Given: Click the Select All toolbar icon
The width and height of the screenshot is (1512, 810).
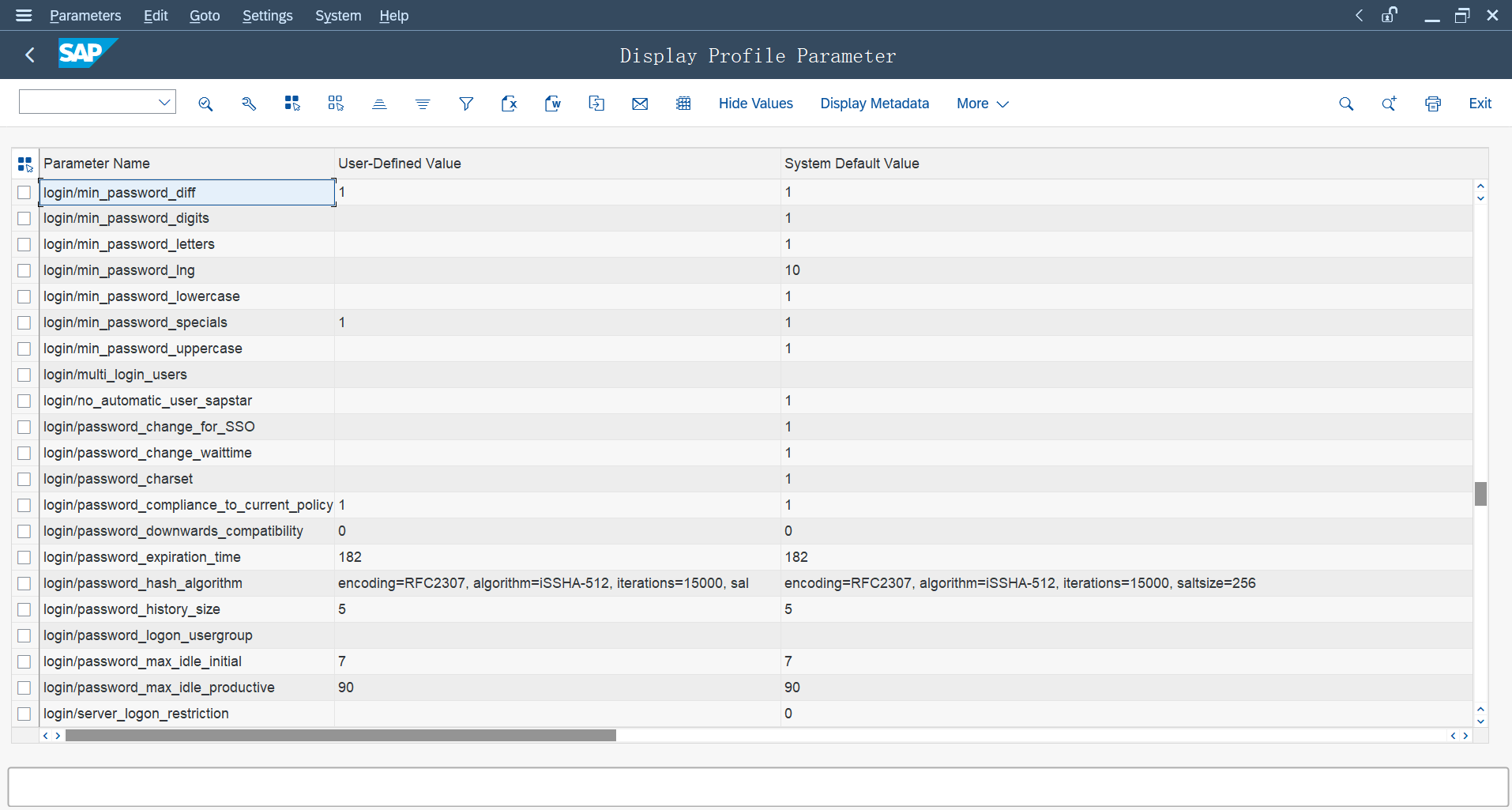Looking at the screenshot, I should coord(292,104).
